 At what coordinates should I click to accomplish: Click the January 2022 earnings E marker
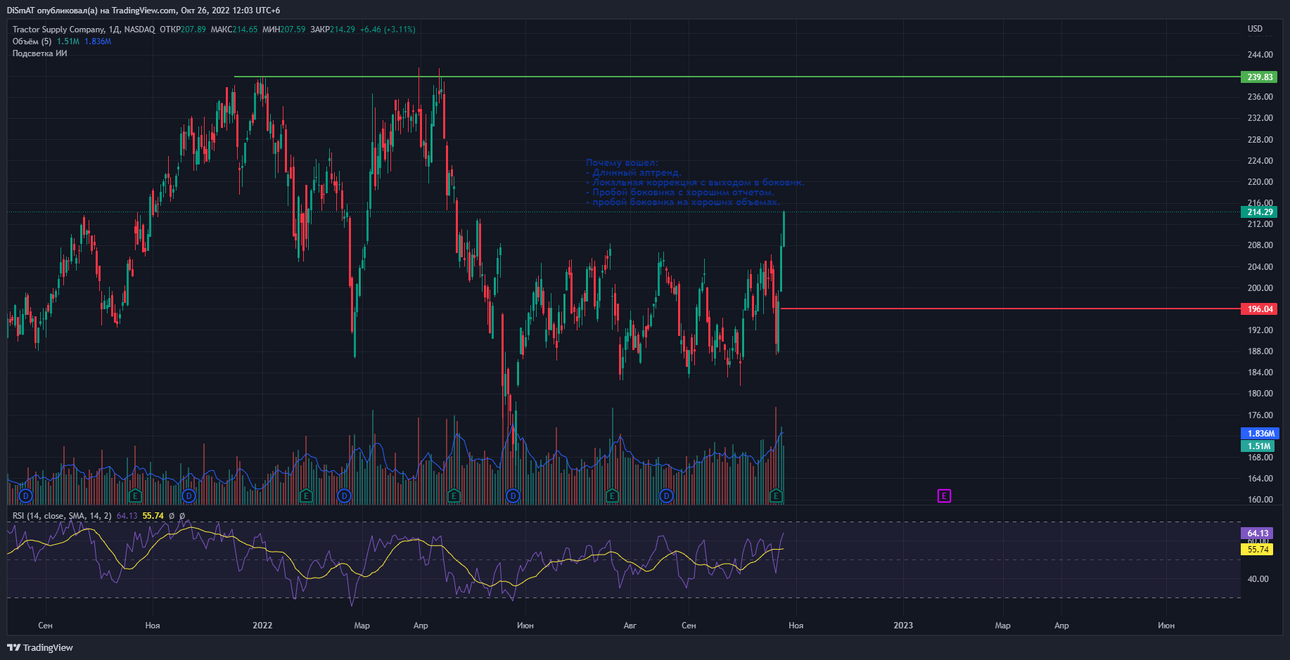[307, 496]
